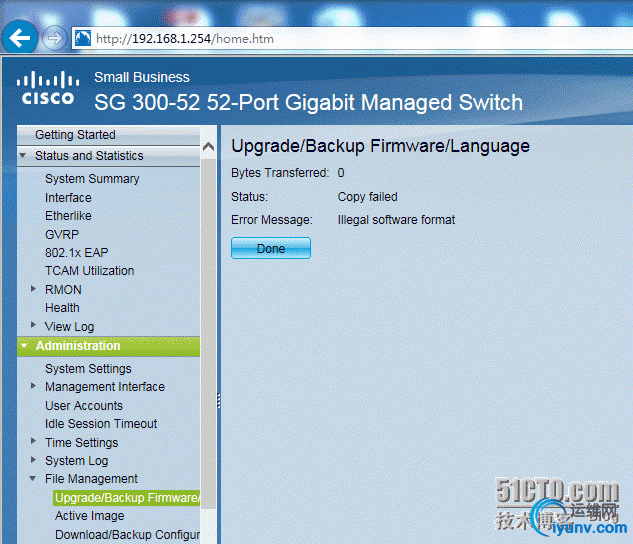Expand the View Log tree arrow
This screenshot has width=633, height=544.
click(x=34, y=325)
